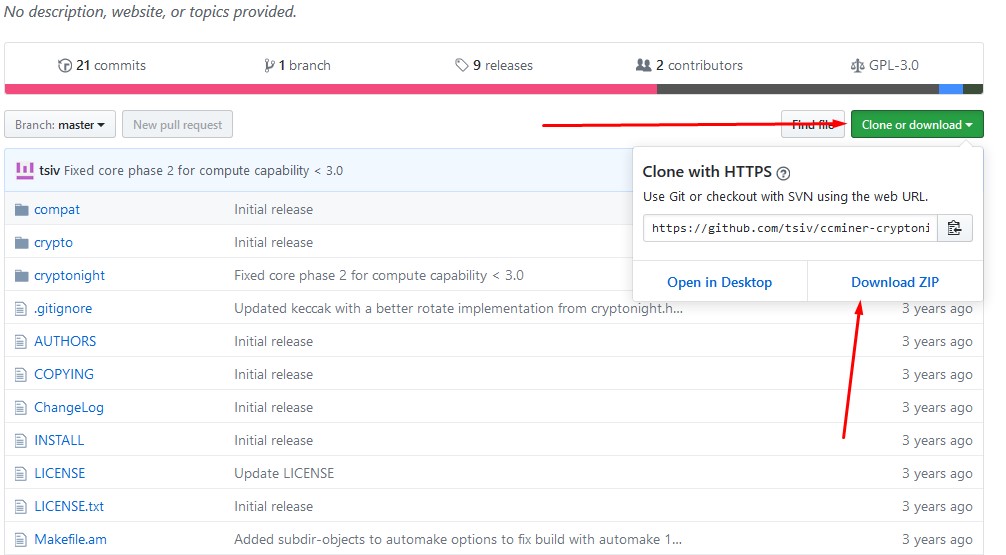Open the Branch: master dropdown
Screen dimensions: 1006x555
point(60,124)
